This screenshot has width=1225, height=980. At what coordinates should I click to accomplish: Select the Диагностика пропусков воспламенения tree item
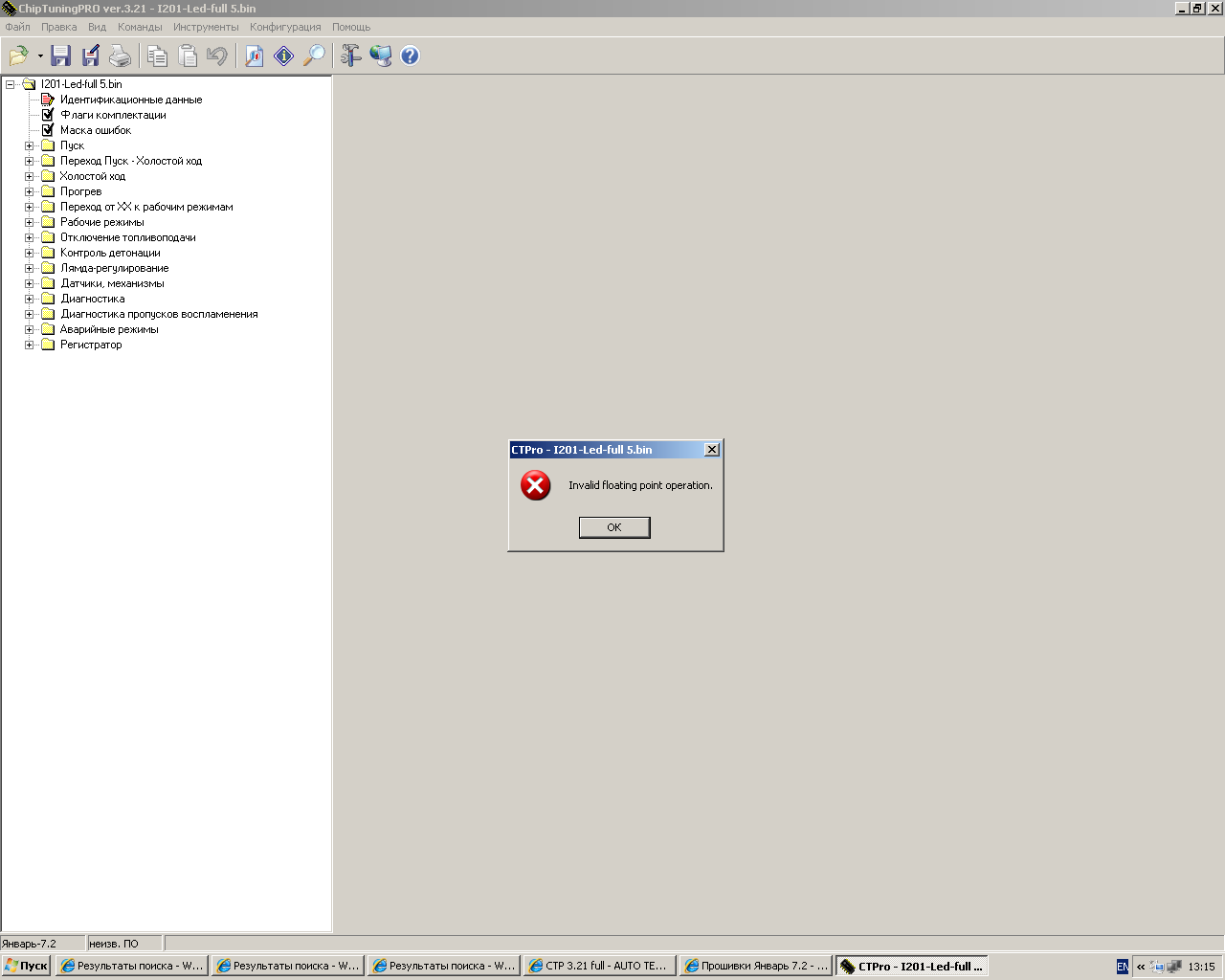pos(159,314)
